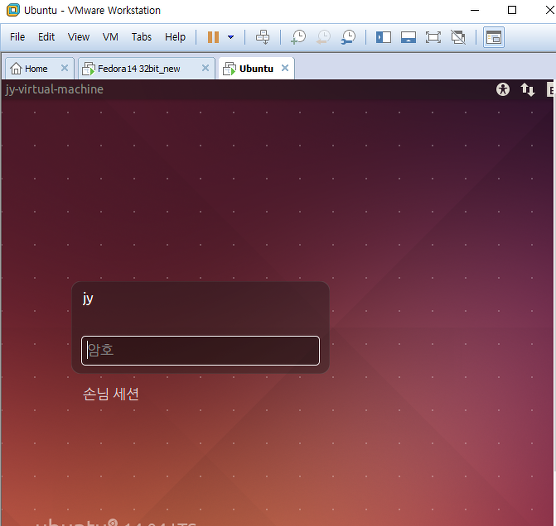Expand the power options dropdown arrow

tap(231, 37)
